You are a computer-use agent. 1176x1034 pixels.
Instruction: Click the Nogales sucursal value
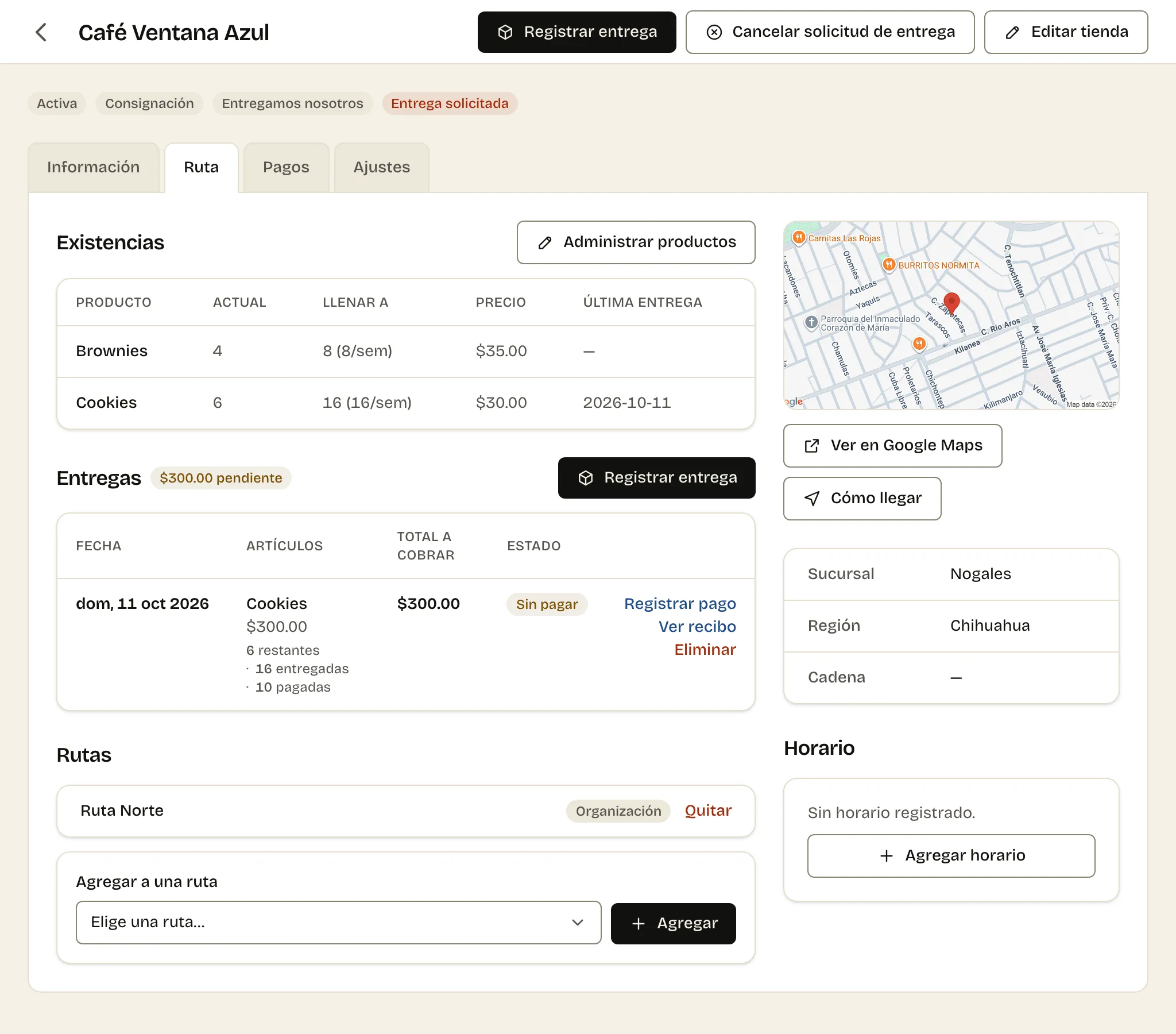point(980,574)
